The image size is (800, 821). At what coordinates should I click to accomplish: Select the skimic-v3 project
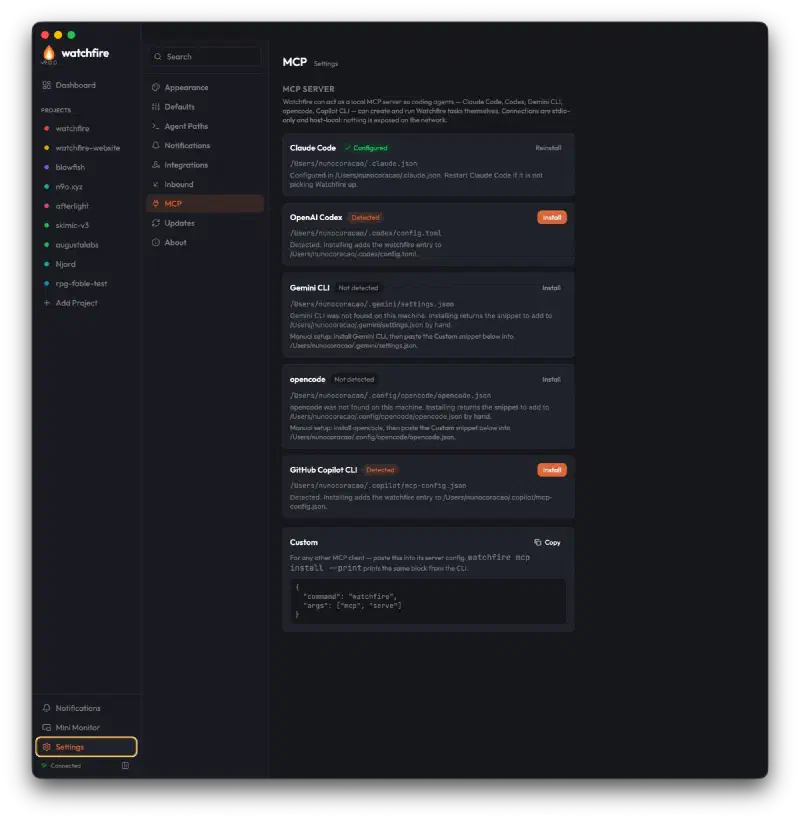point(86,225)
